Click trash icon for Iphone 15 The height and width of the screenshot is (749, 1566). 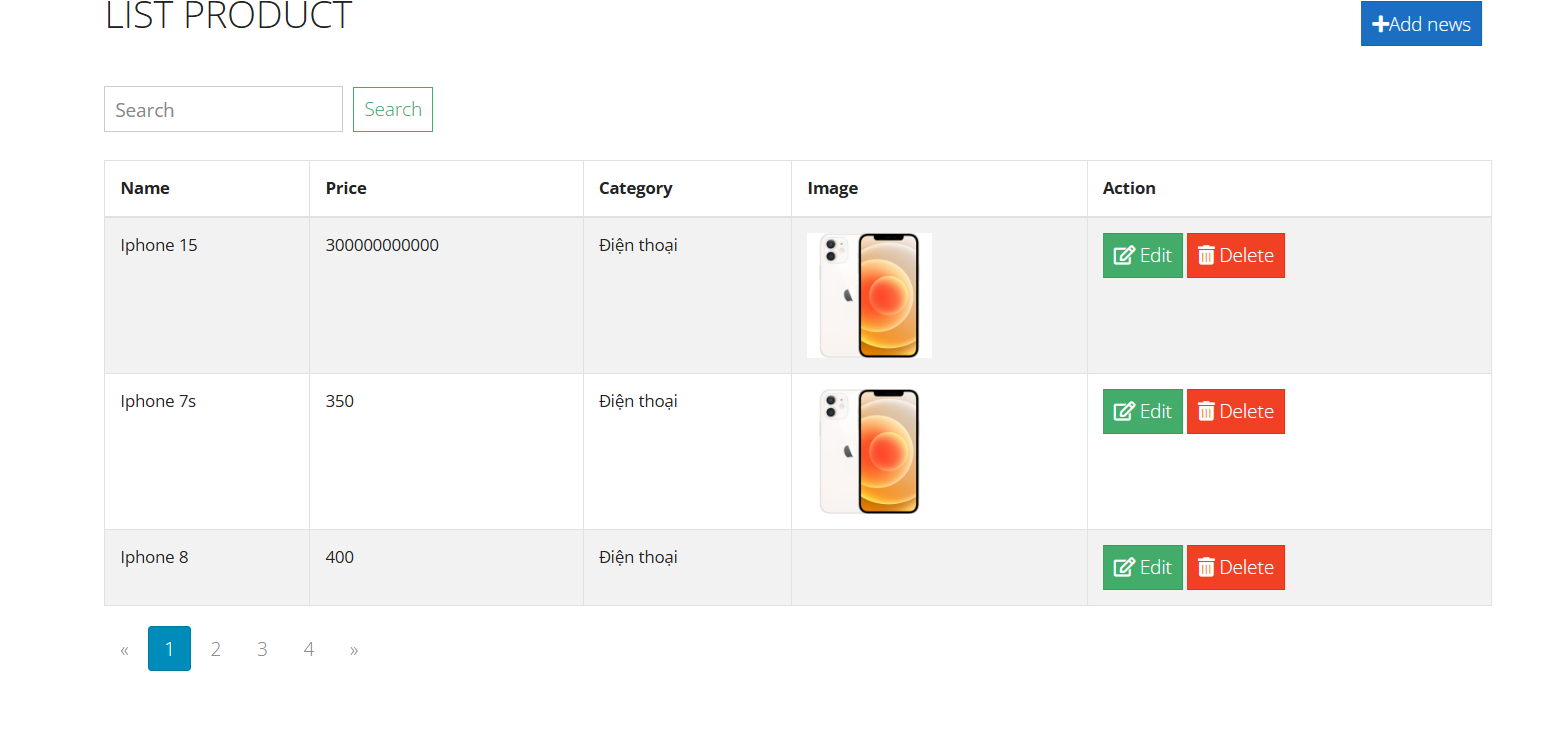coord(1206,255)
